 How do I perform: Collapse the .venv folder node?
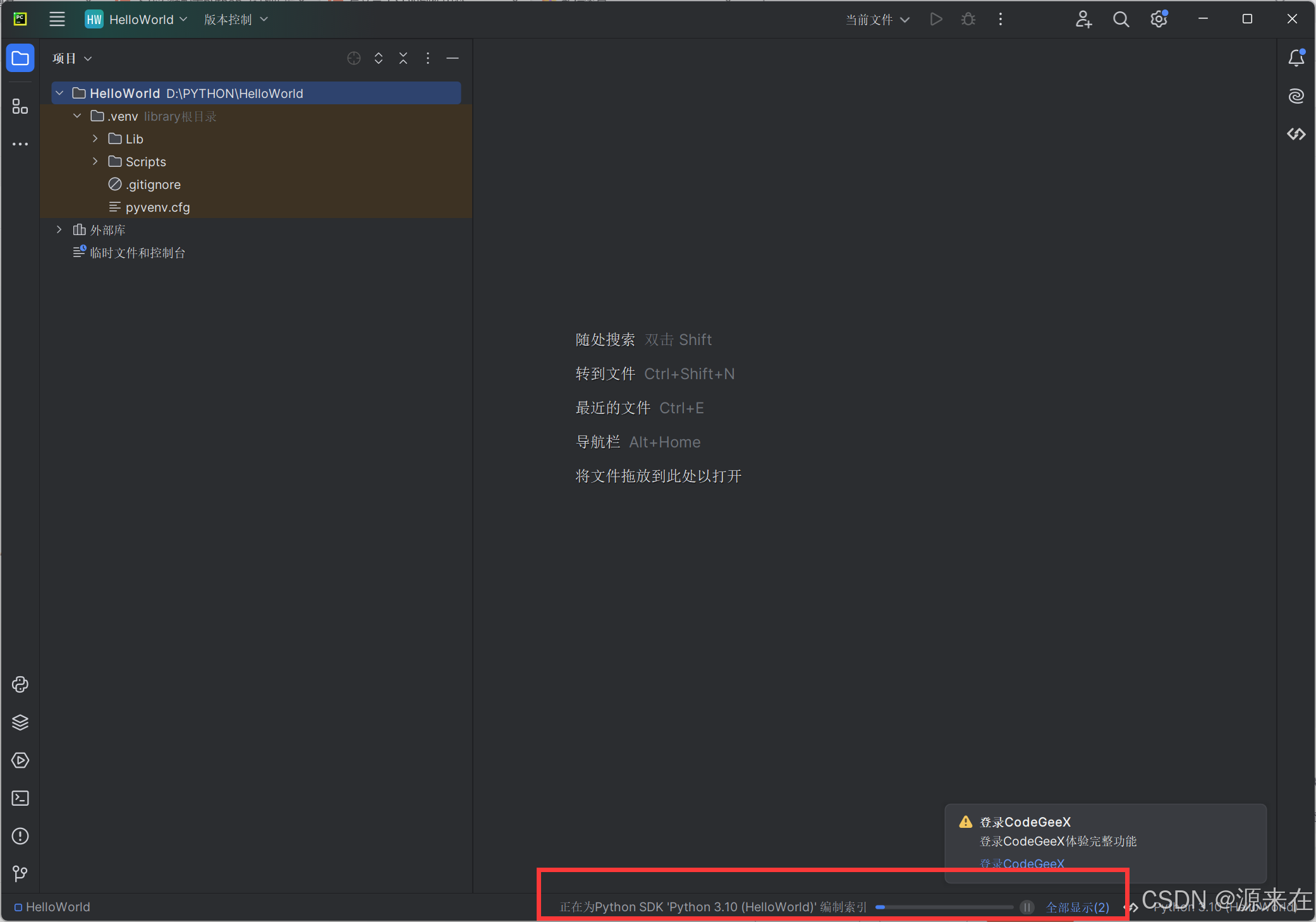point(77,116)
